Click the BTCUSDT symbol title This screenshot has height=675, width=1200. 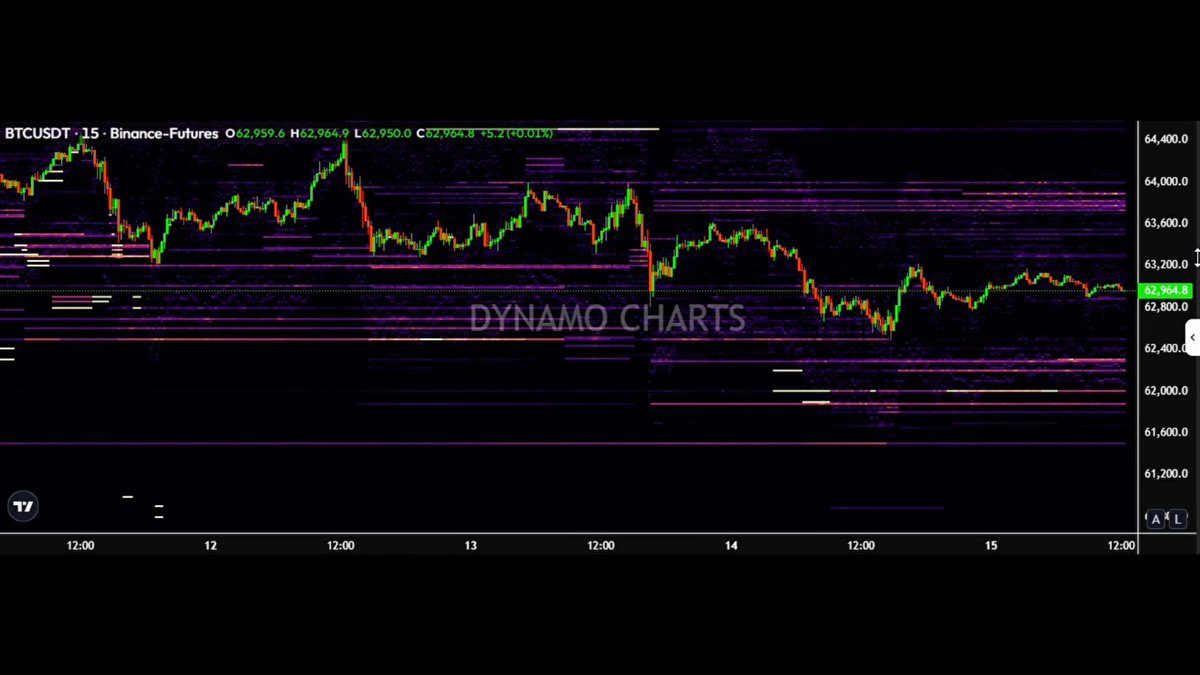[37, 133]
